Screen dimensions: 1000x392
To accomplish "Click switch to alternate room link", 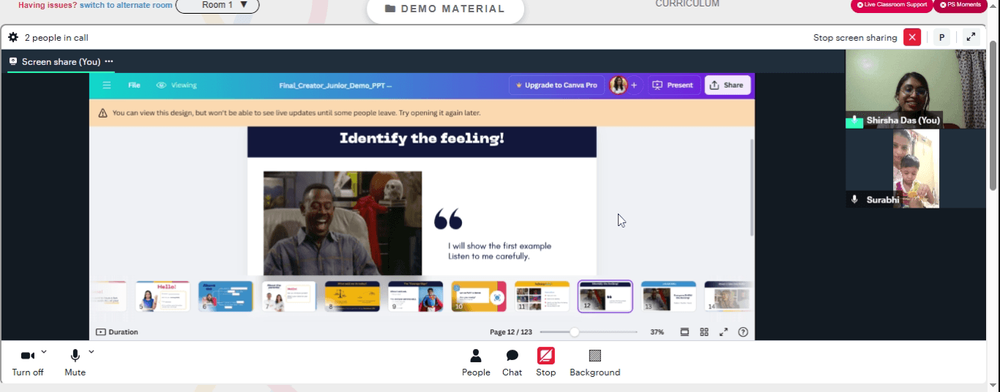I will (126, 5).
